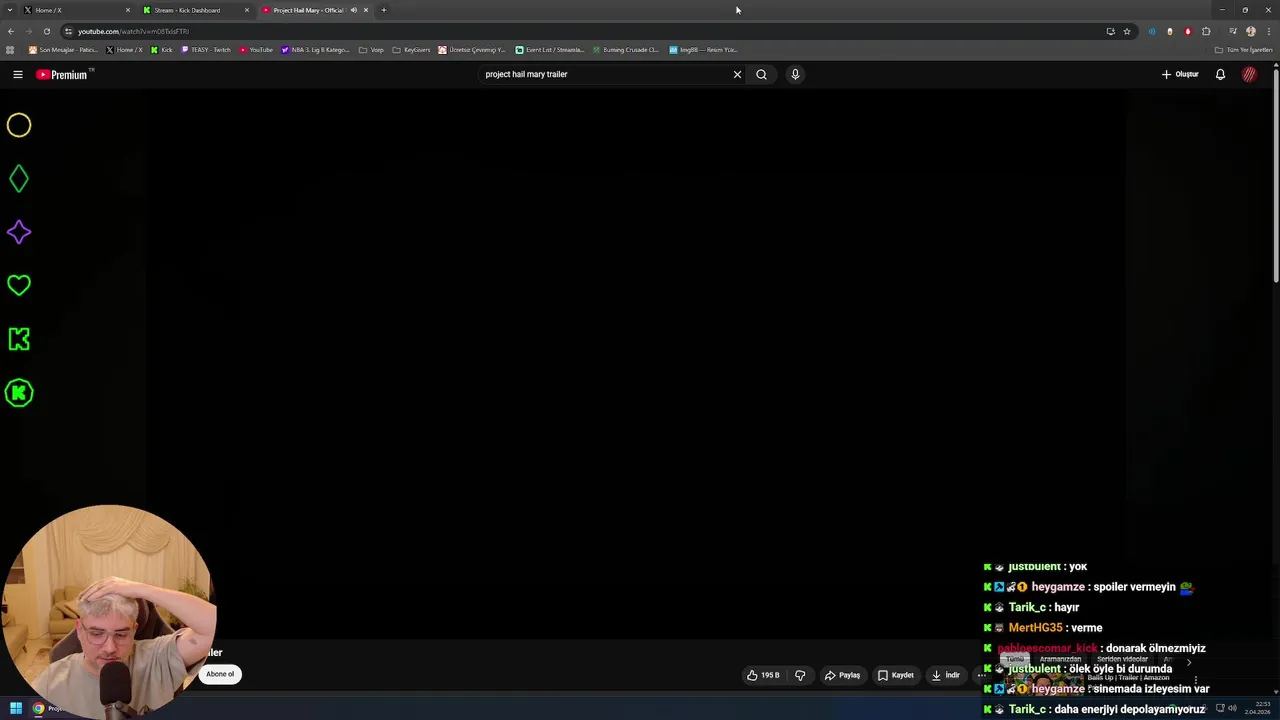This screenshot has height=720, width=1280.
Task: Click the green square Kick K icon
Action: pyautogui.click(x=19, y=339)
